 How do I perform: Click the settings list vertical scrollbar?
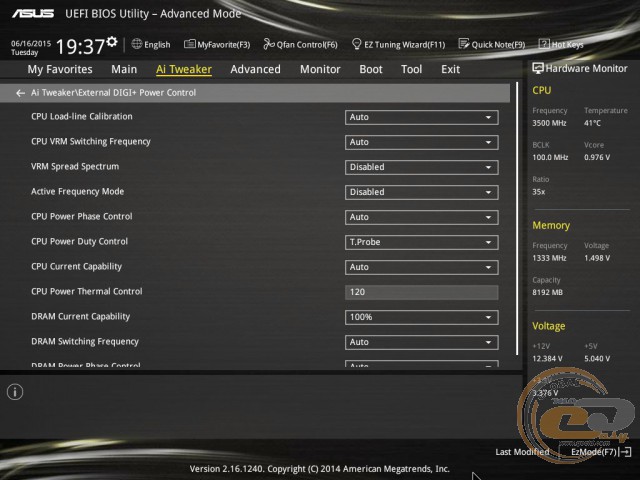pyautogui.click(x=517, y=218)
